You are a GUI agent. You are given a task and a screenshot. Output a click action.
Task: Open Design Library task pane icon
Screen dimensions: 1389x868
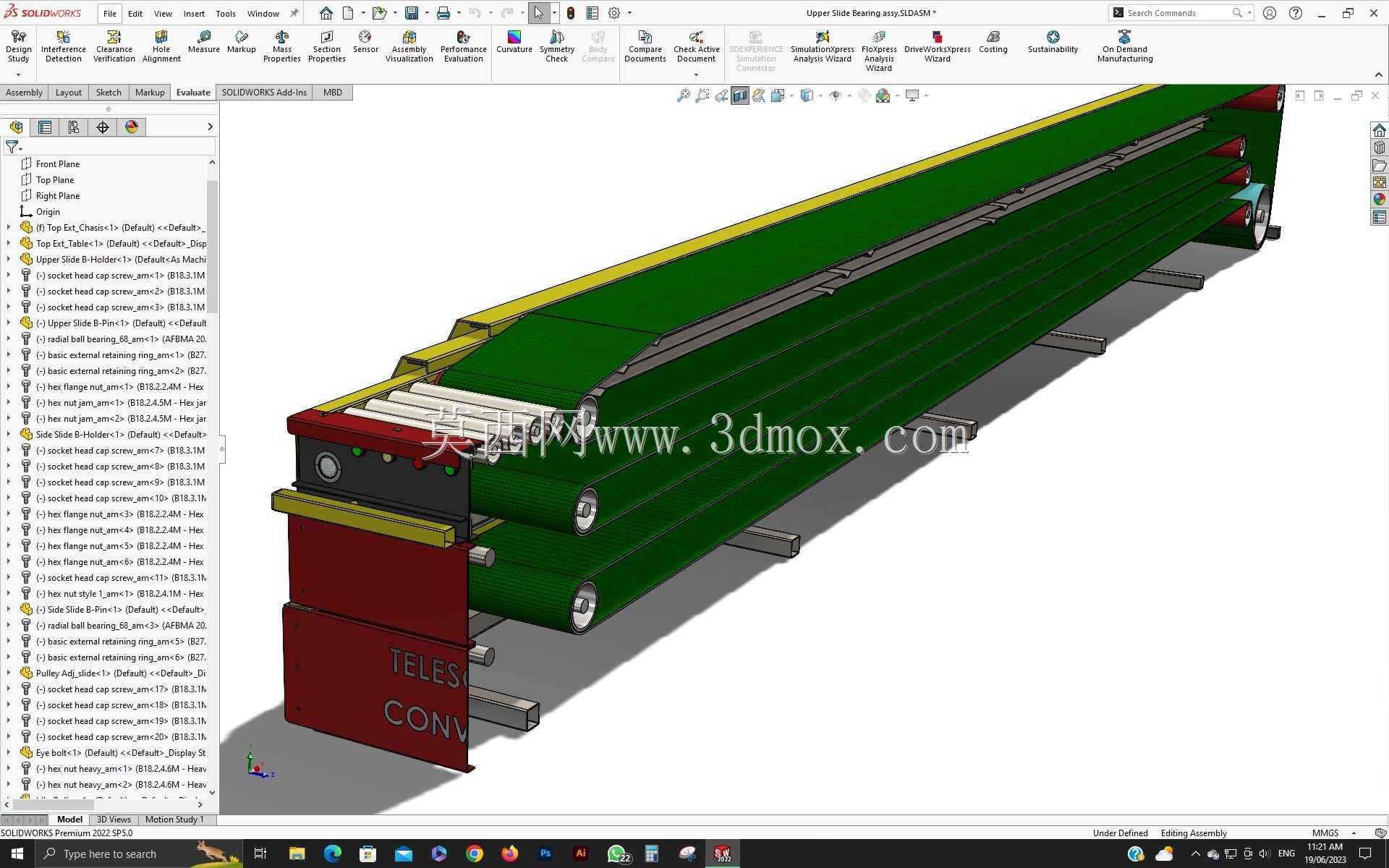[x=1379, y=148]
